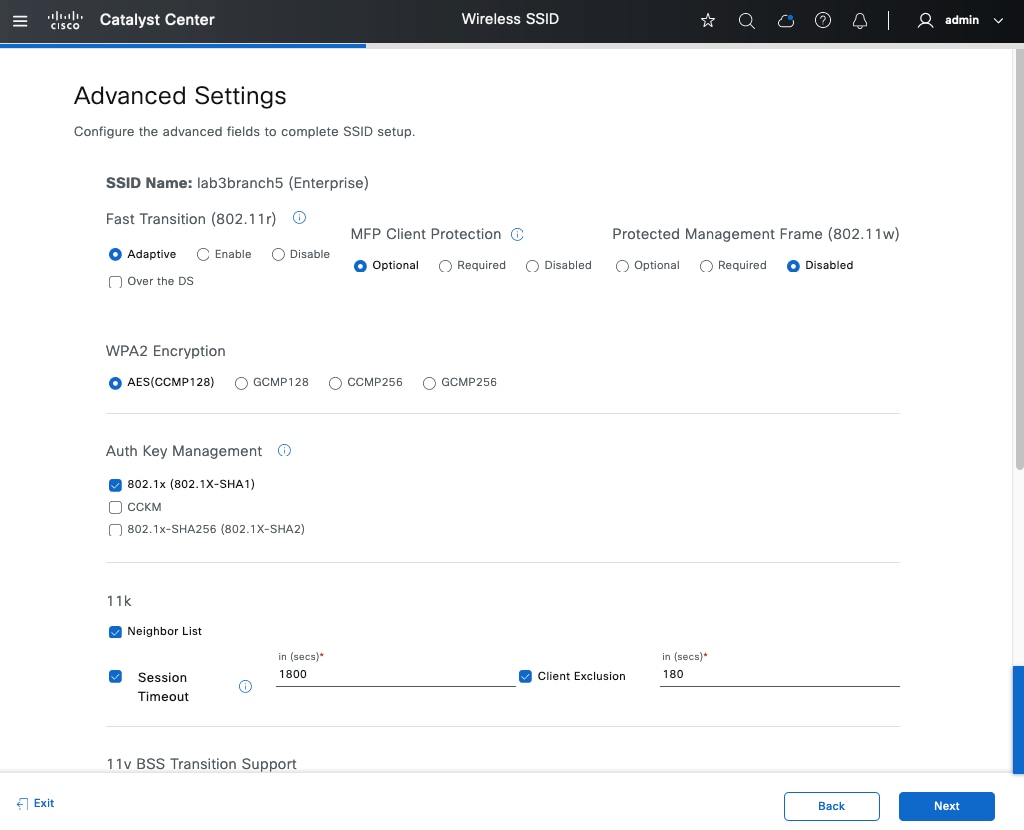This screenshot has height=830, width=1024.
Task: Select GCMP256 encryption radio button
Action: [x=430, y=382]
